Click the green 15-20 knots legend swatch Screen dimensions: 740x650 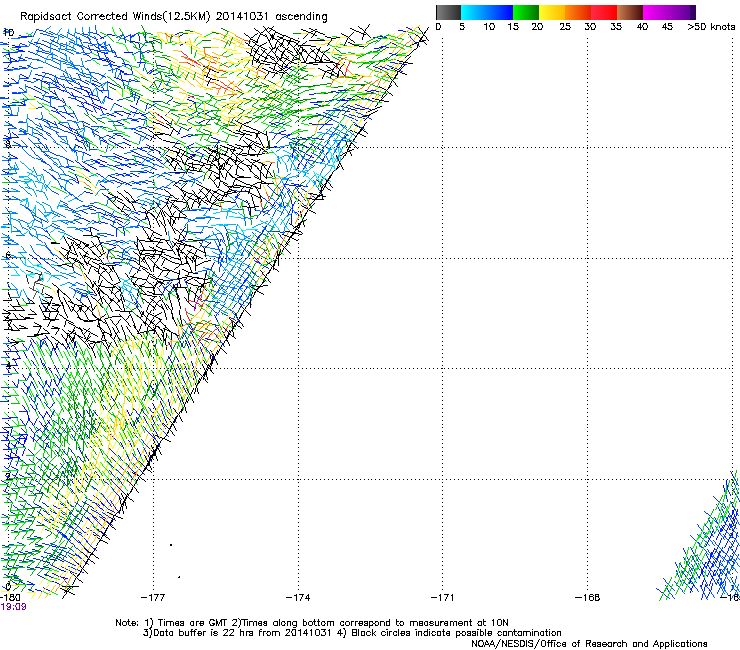(526, 12)
